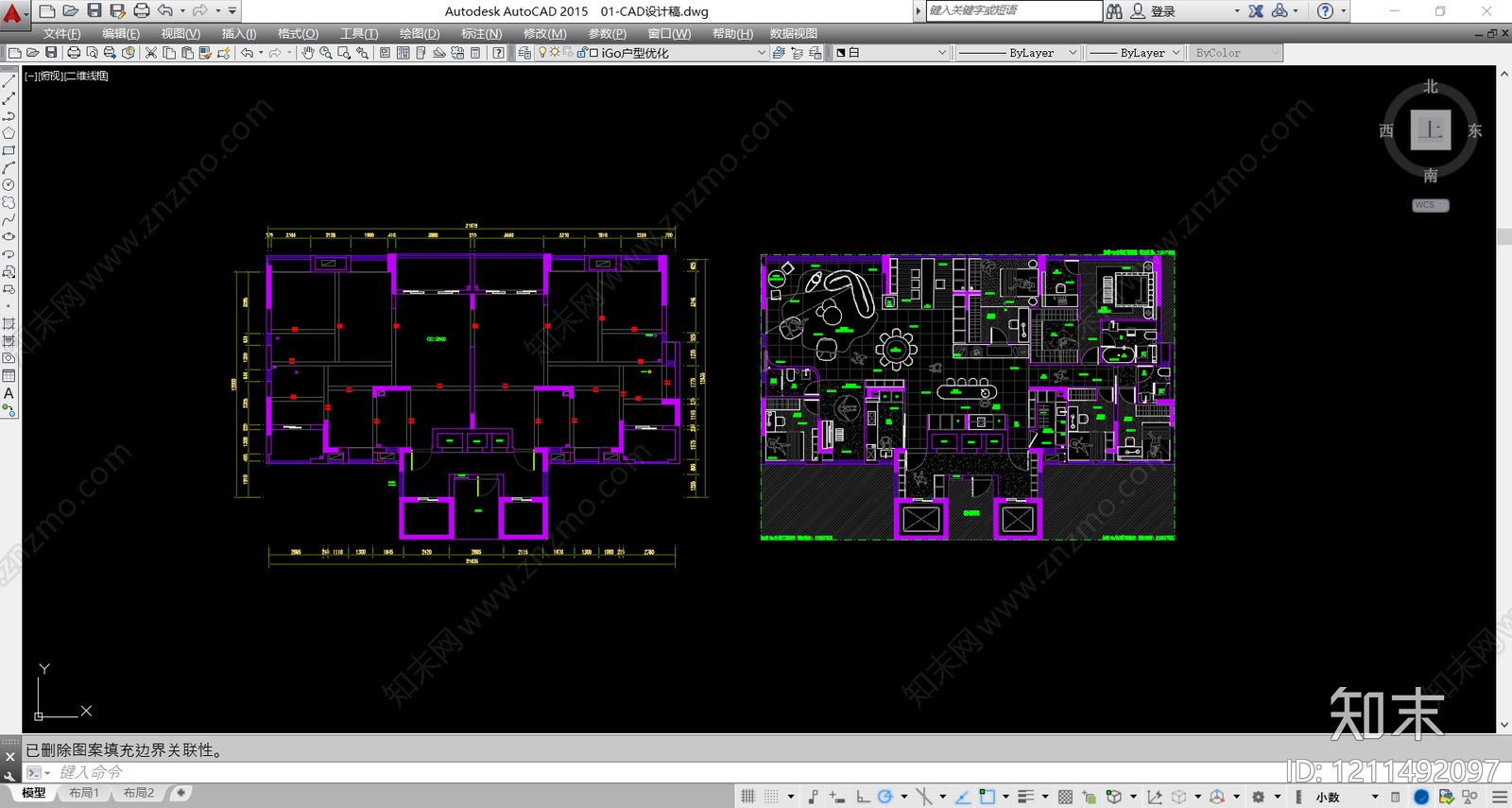
Task: Toggle object snap in status bar
Action: point(987,797)
